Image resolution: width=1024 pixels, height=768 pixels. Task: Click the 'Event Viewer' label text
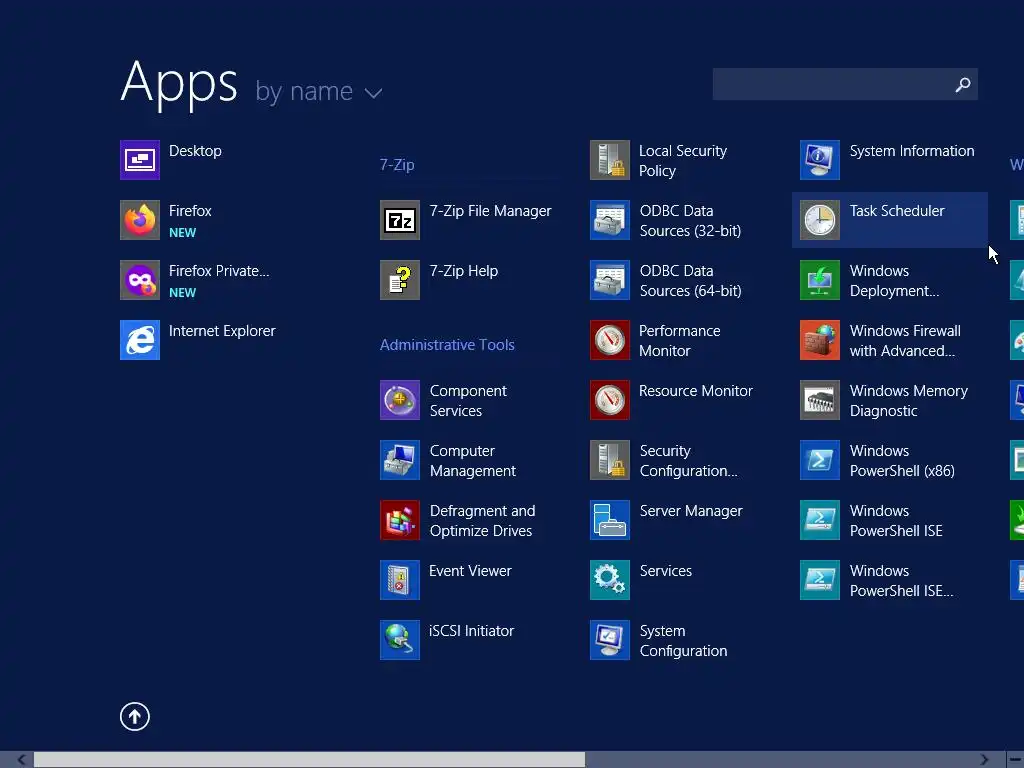pos(470,571)
